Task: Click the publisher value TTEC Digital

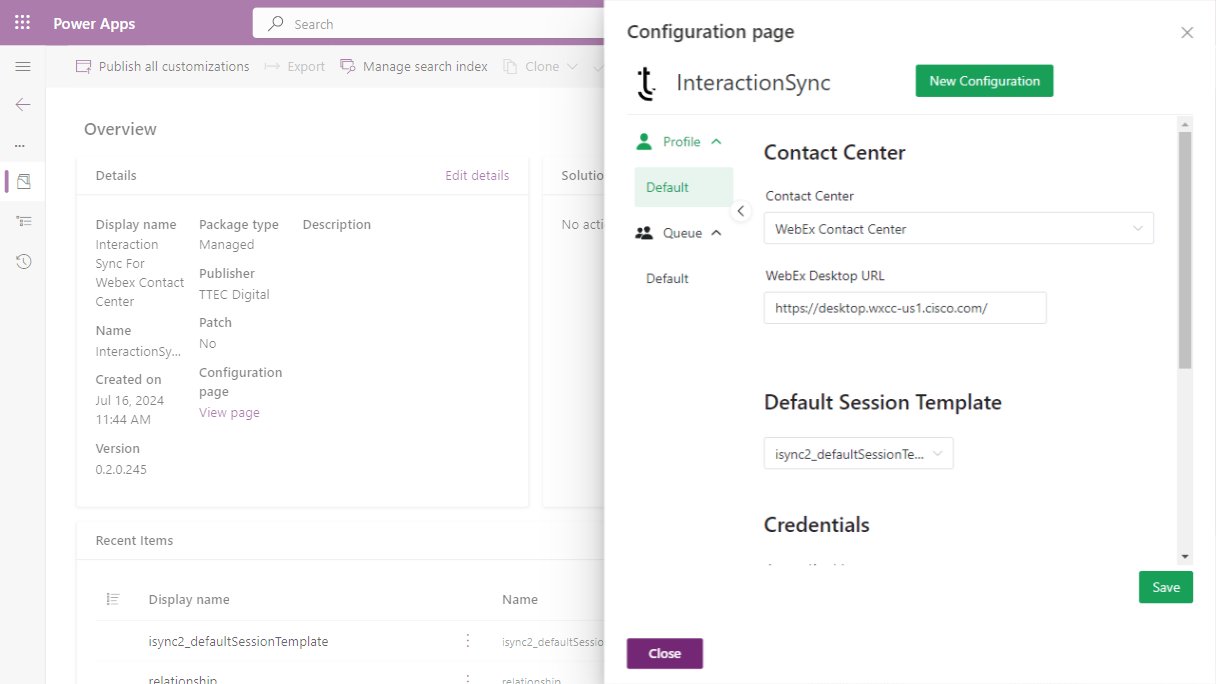Action: pos(234,294)
